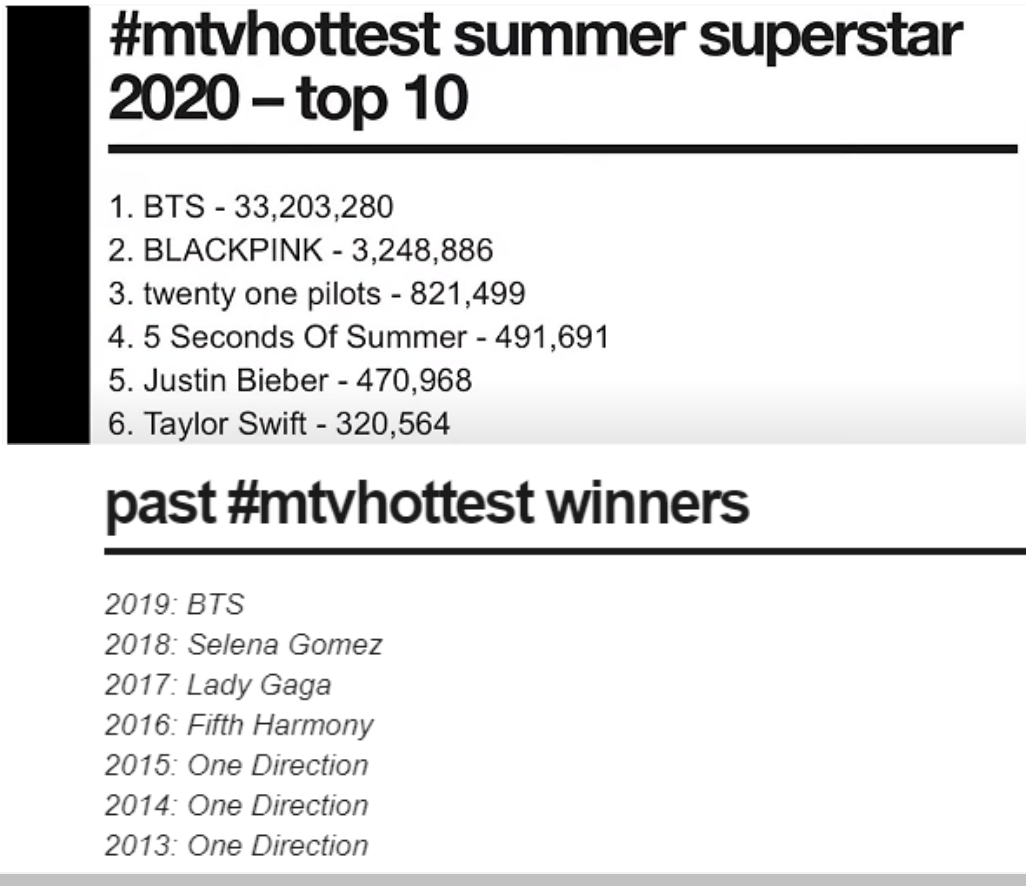Image resolution: width=1026 pixels, height=886 pixels.
Task: Select the Justin Bieber ranking entry
Action: pyautogui.click(x=289, y=381)
